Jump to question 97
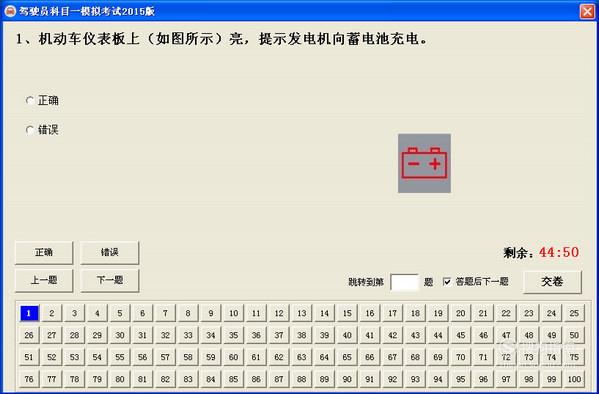 point(506,379)
